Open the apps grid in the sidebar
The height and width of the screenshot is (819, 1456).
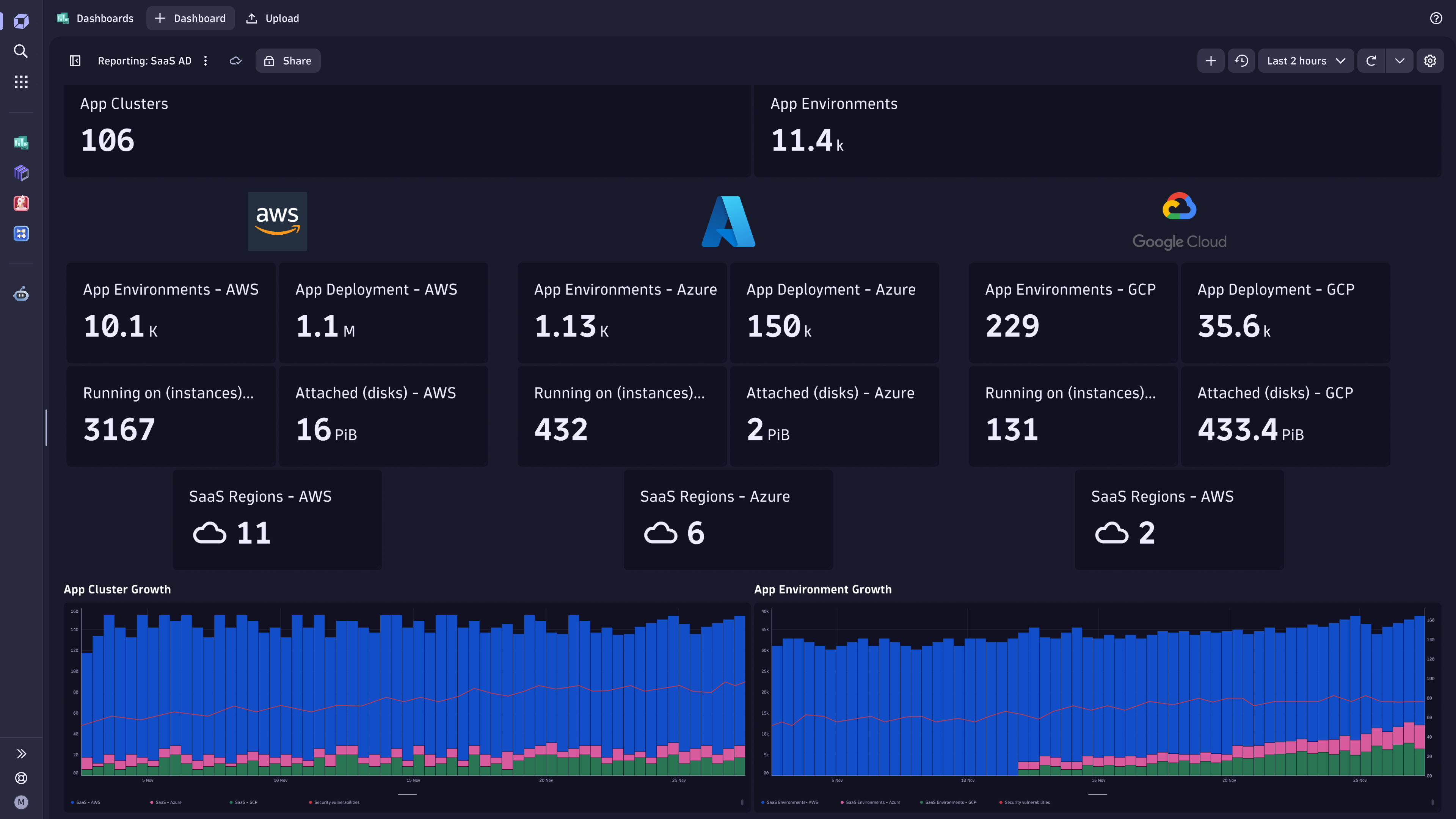click(x=21, y=82)
